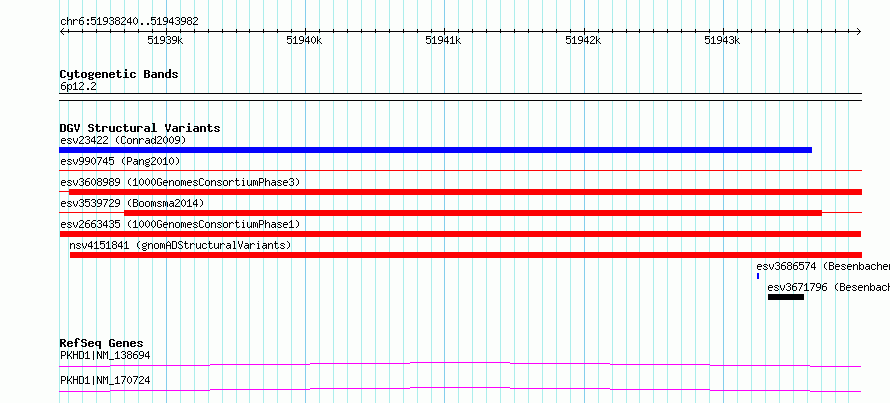Open the esv990745 (Pang2010) variant label
The image size is (890, 403).
[120, 162]
